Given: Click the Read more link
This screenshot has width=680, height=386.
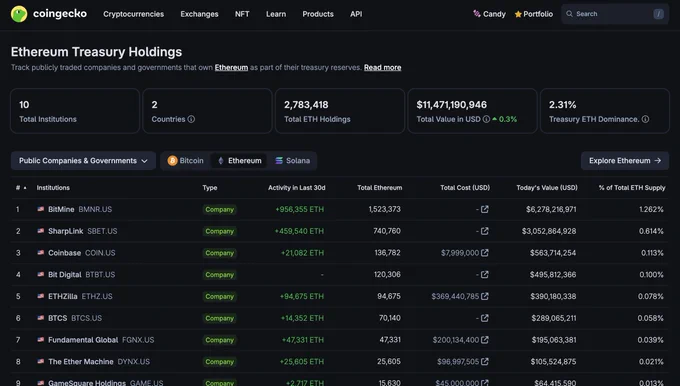Looking at the screenshot, I should [382, 67].
